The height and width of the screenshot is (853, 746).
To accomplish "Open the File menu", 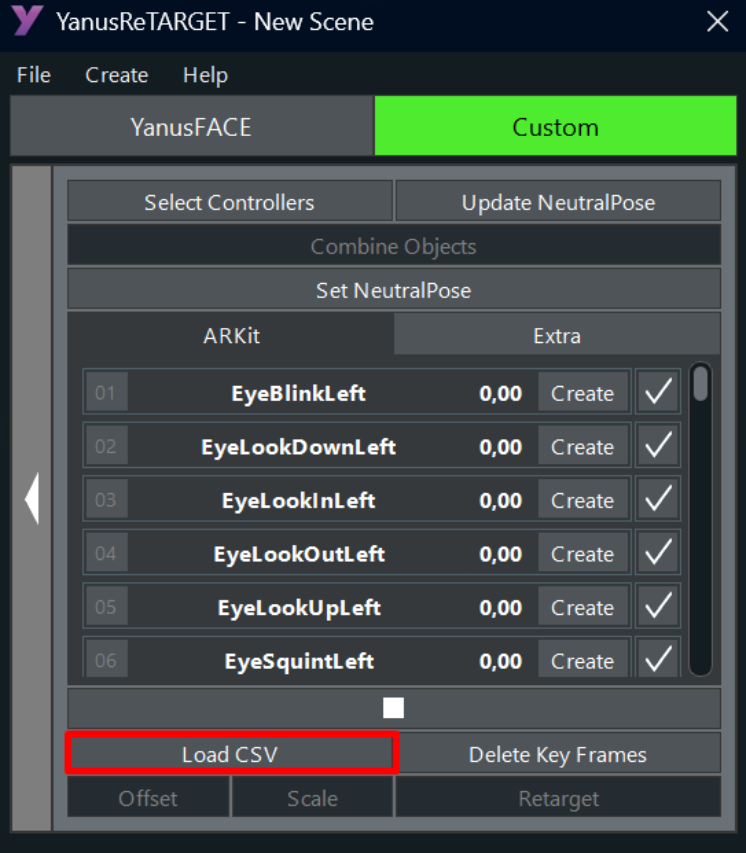I will pyautogui.click(x=34, y=75).
